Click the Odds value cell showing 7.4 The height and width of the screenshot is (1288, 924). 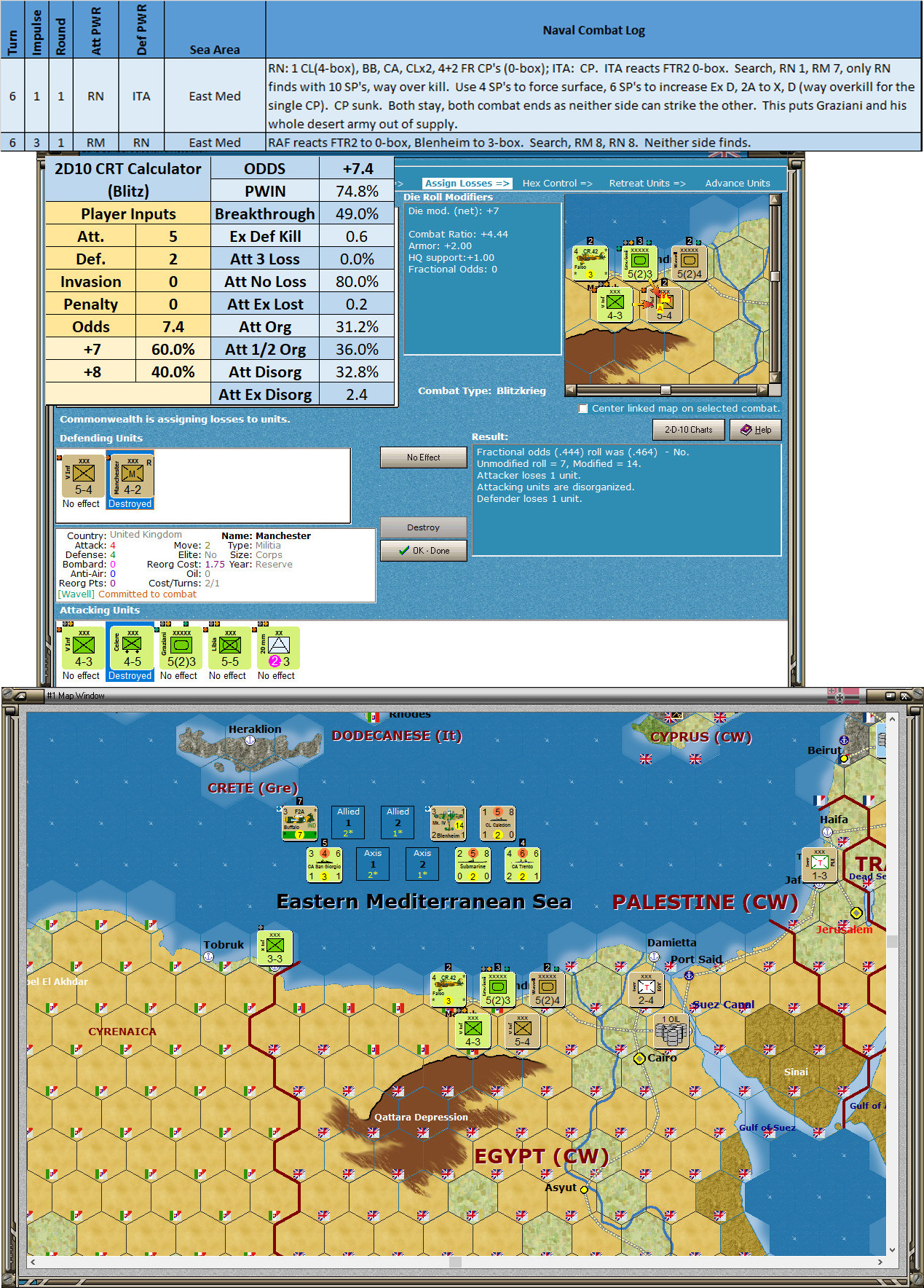coord(173,326)
